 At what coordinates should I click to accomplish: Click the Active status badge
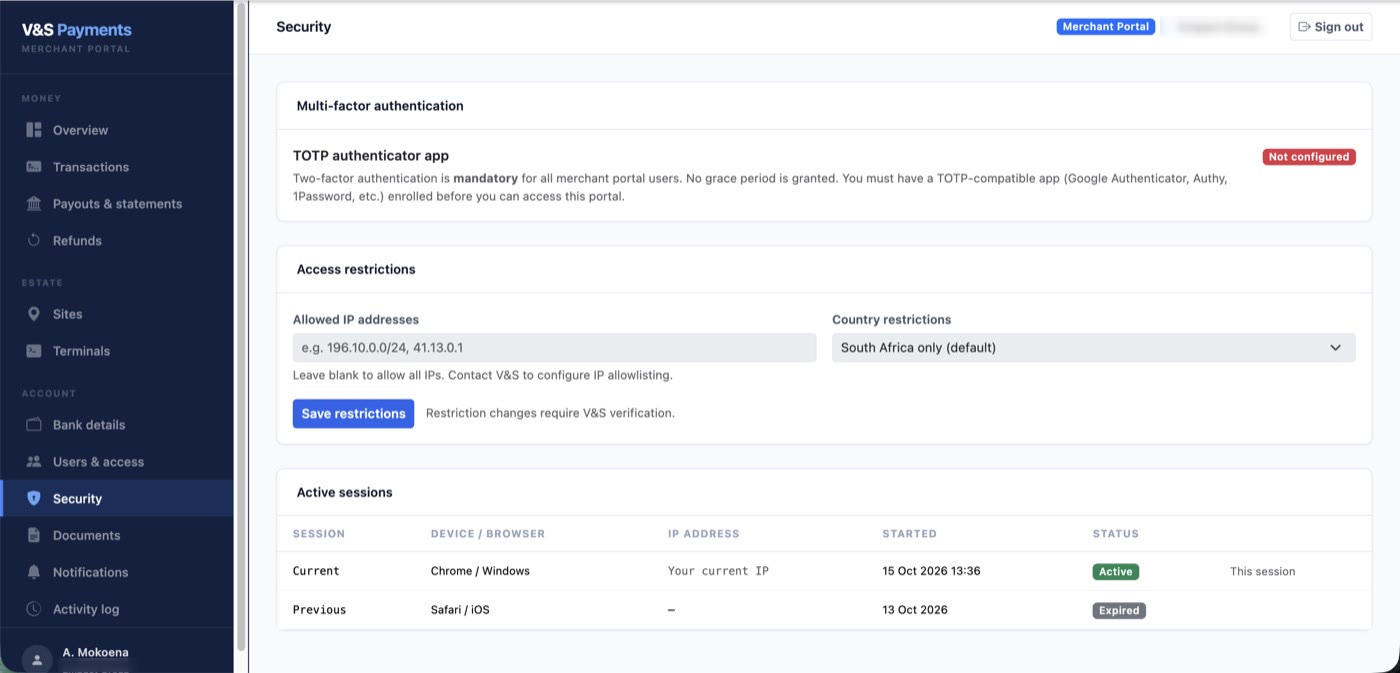coord(1115,572)
